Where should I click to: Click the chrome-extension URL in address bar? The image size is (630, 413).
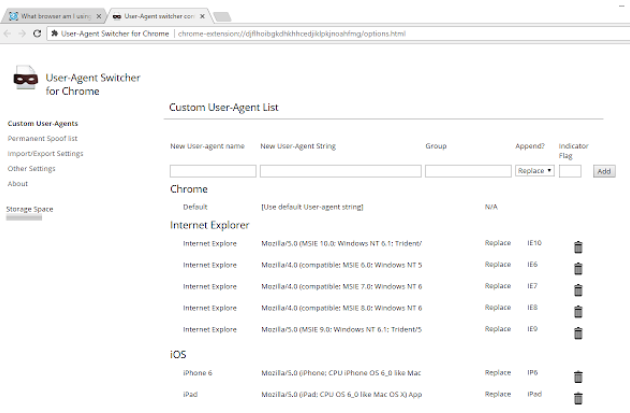[292, 34]
